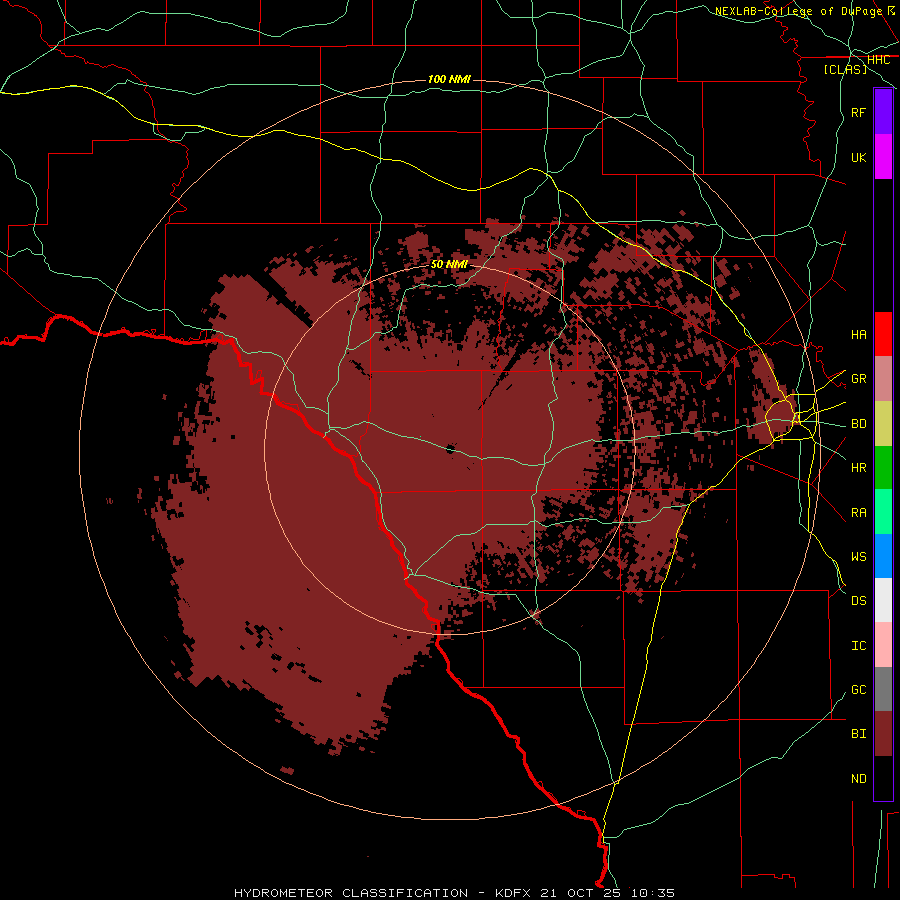The height and width of the screenshot is (900, 900).
Task: Click the HR legend label
Action: pos(858,468)
